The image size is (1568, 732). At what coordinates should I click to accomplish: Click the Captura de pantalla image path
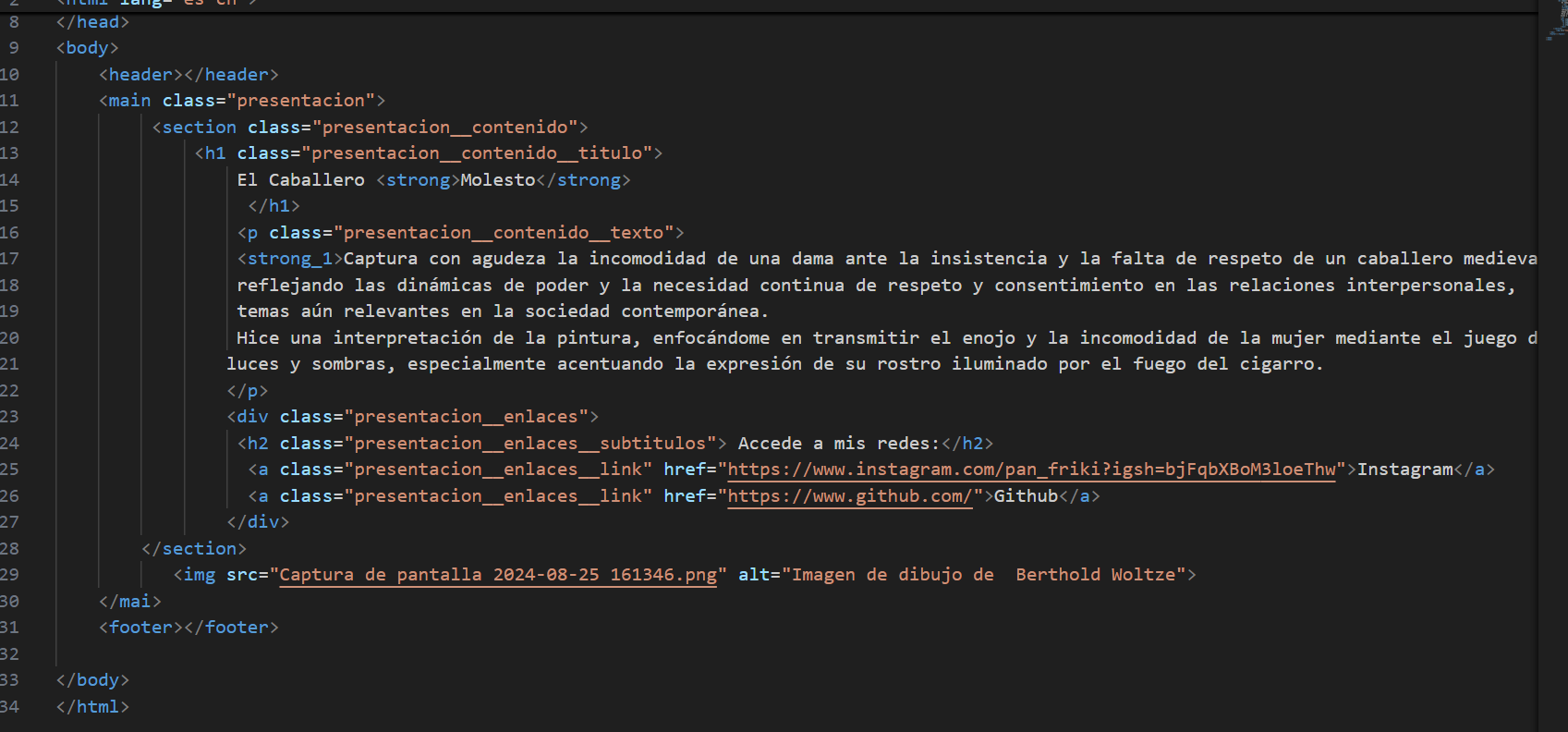(498, 575)
